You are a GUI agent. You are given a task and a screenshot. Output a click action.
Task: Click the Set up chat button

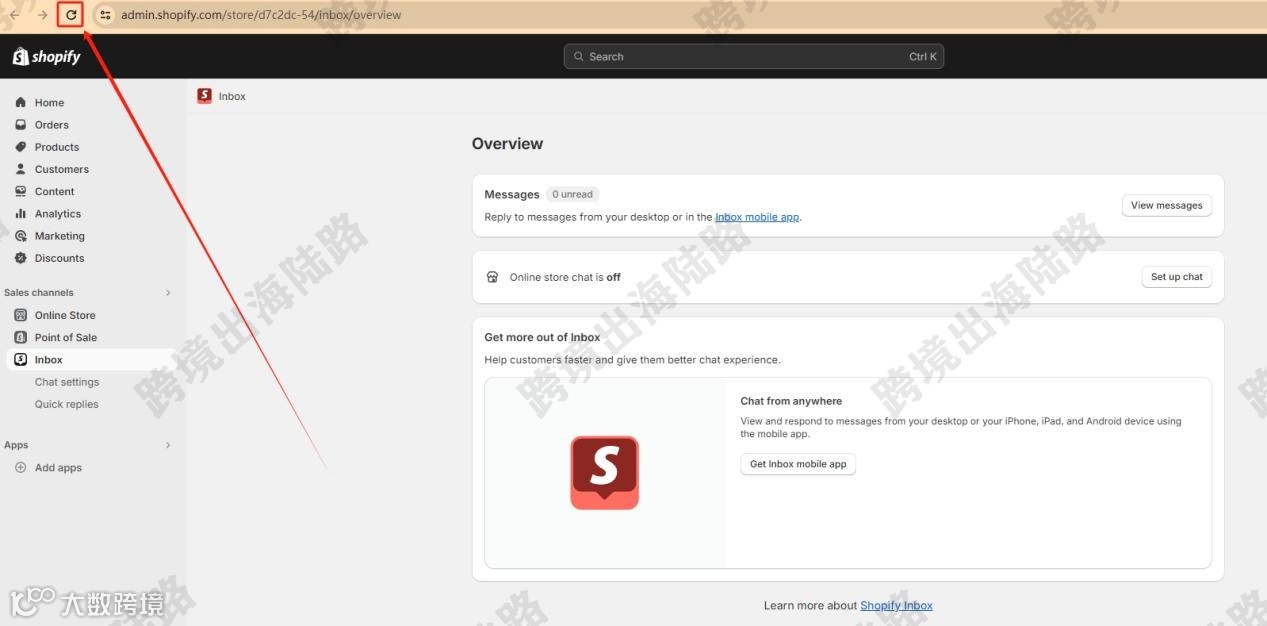click(x=1177, y=277)
